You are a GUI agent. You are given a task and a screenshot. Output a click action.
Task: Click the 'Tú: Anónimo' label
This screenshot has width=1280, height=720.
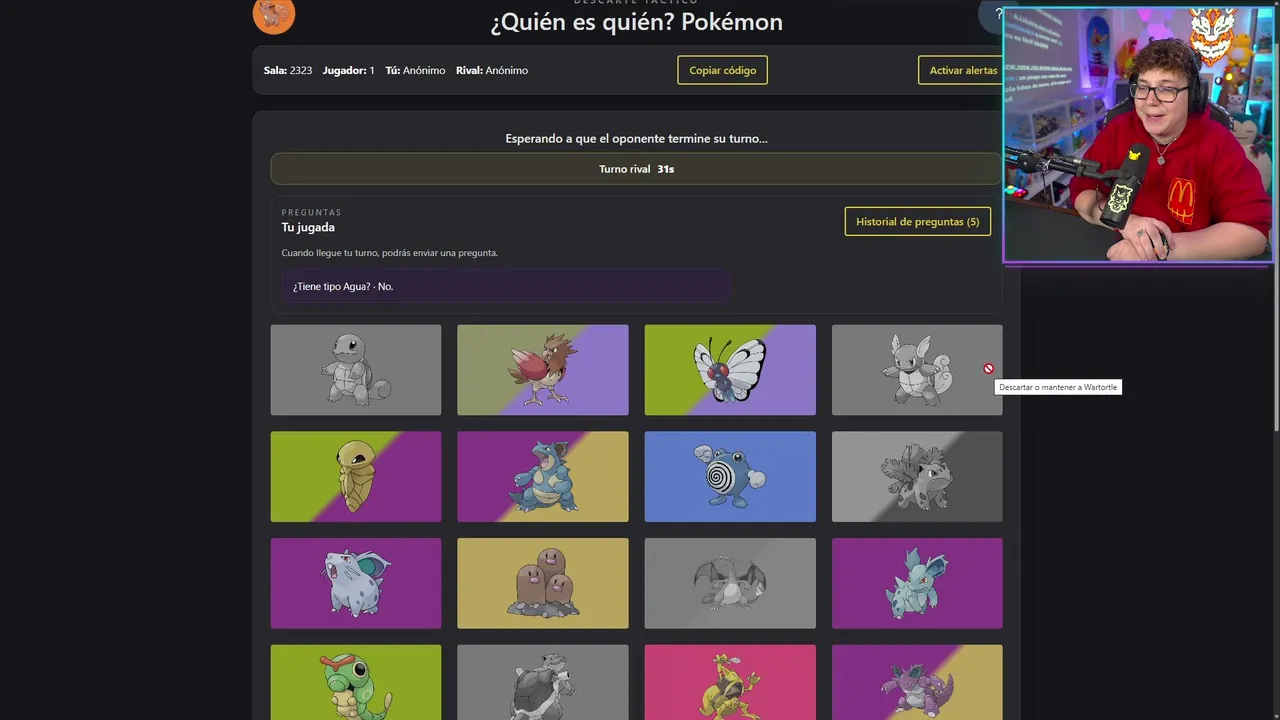pyautogui.click(x=415, y=71)
